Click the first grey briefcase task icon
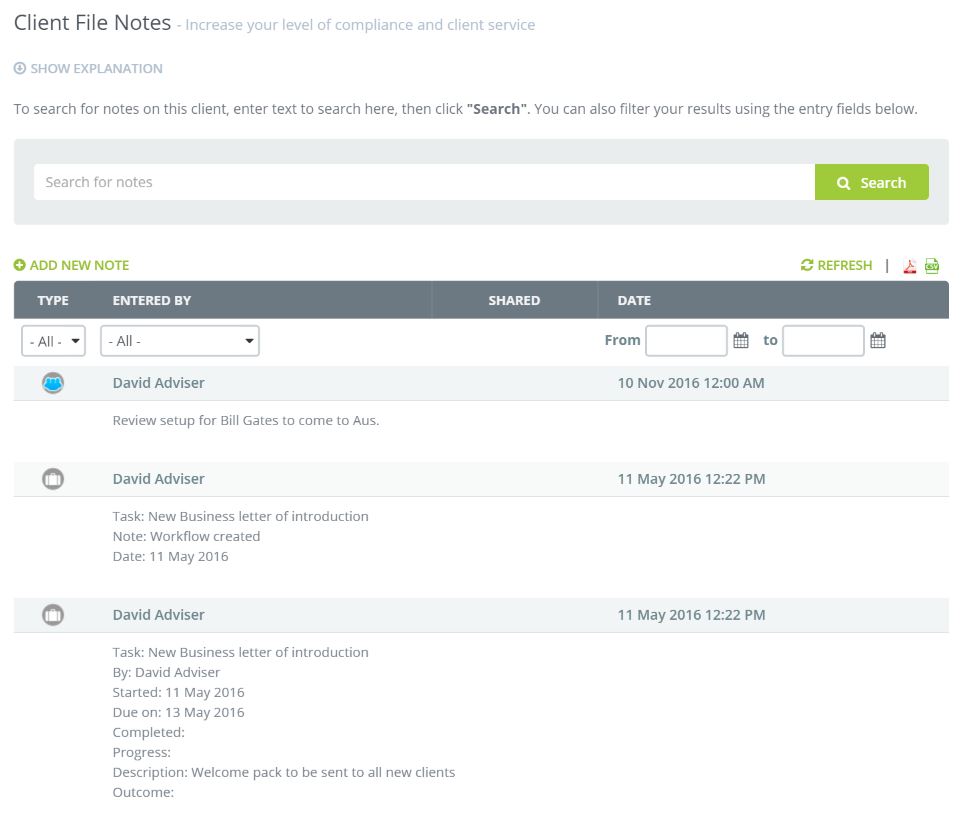The image size is (967, 830). pos(53,479)
